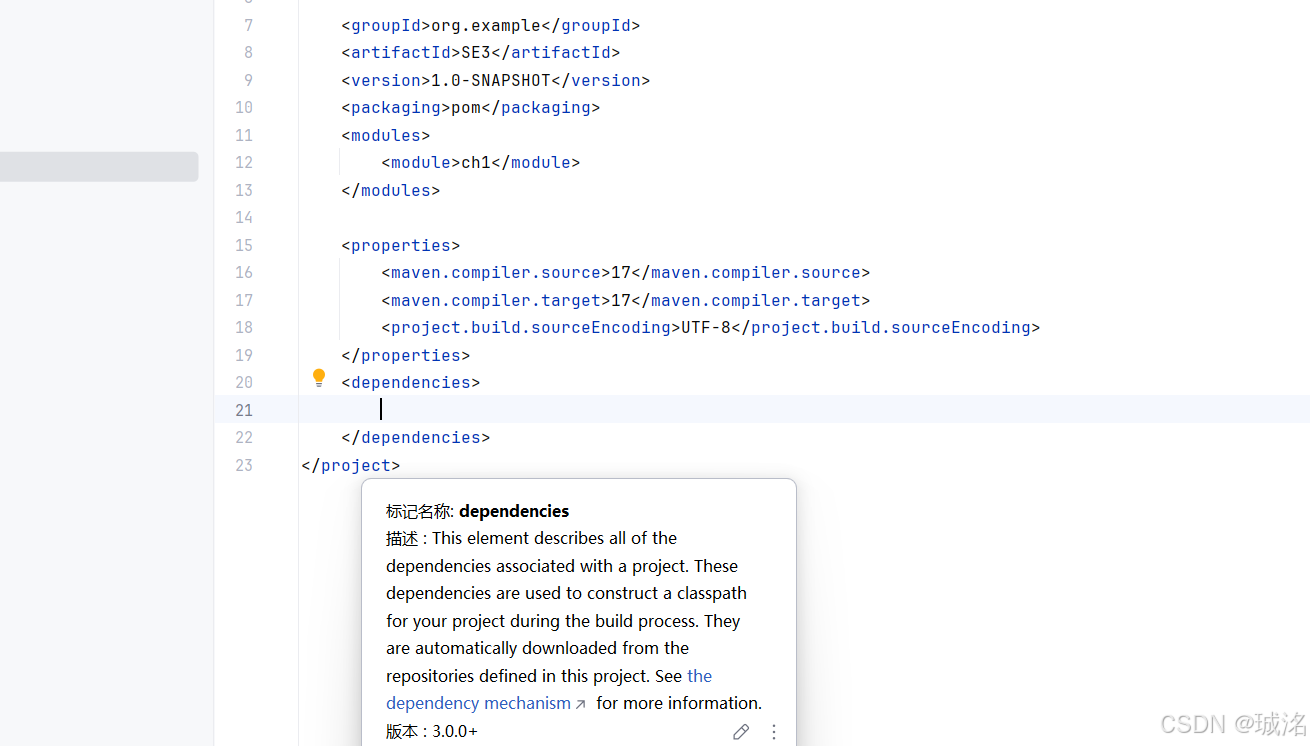Open the three-dot menu in documentation popup

click(x=774, y=732)
